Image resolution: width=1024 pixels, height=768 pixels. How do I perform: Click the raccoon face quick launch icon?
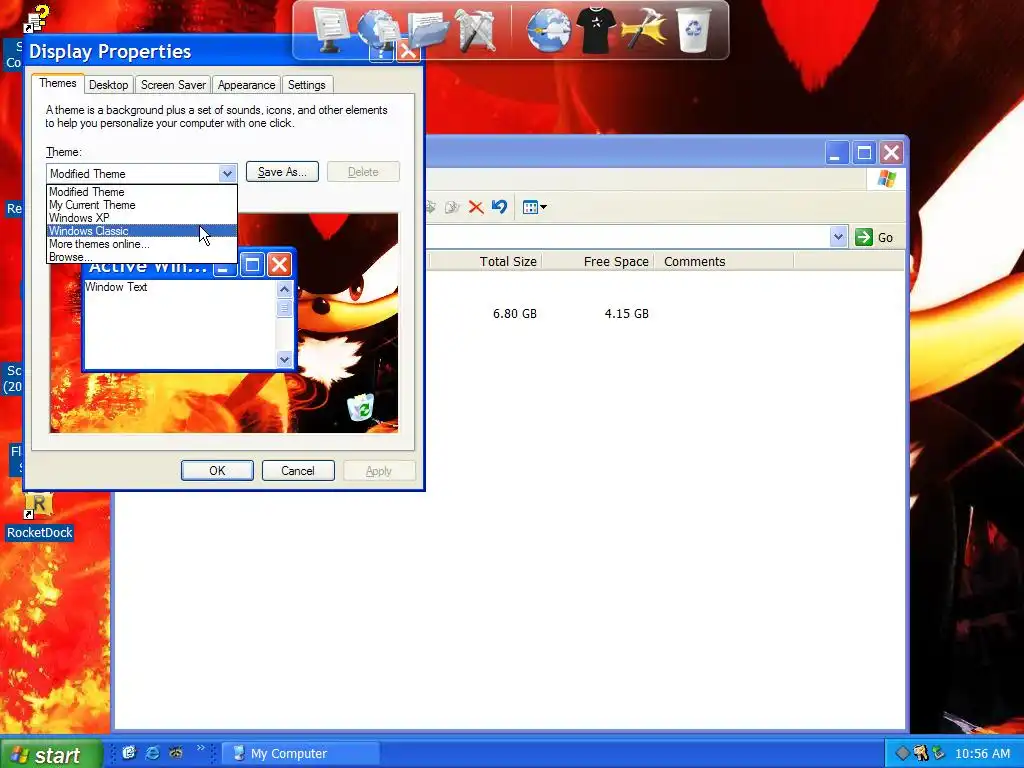(176, 753)
